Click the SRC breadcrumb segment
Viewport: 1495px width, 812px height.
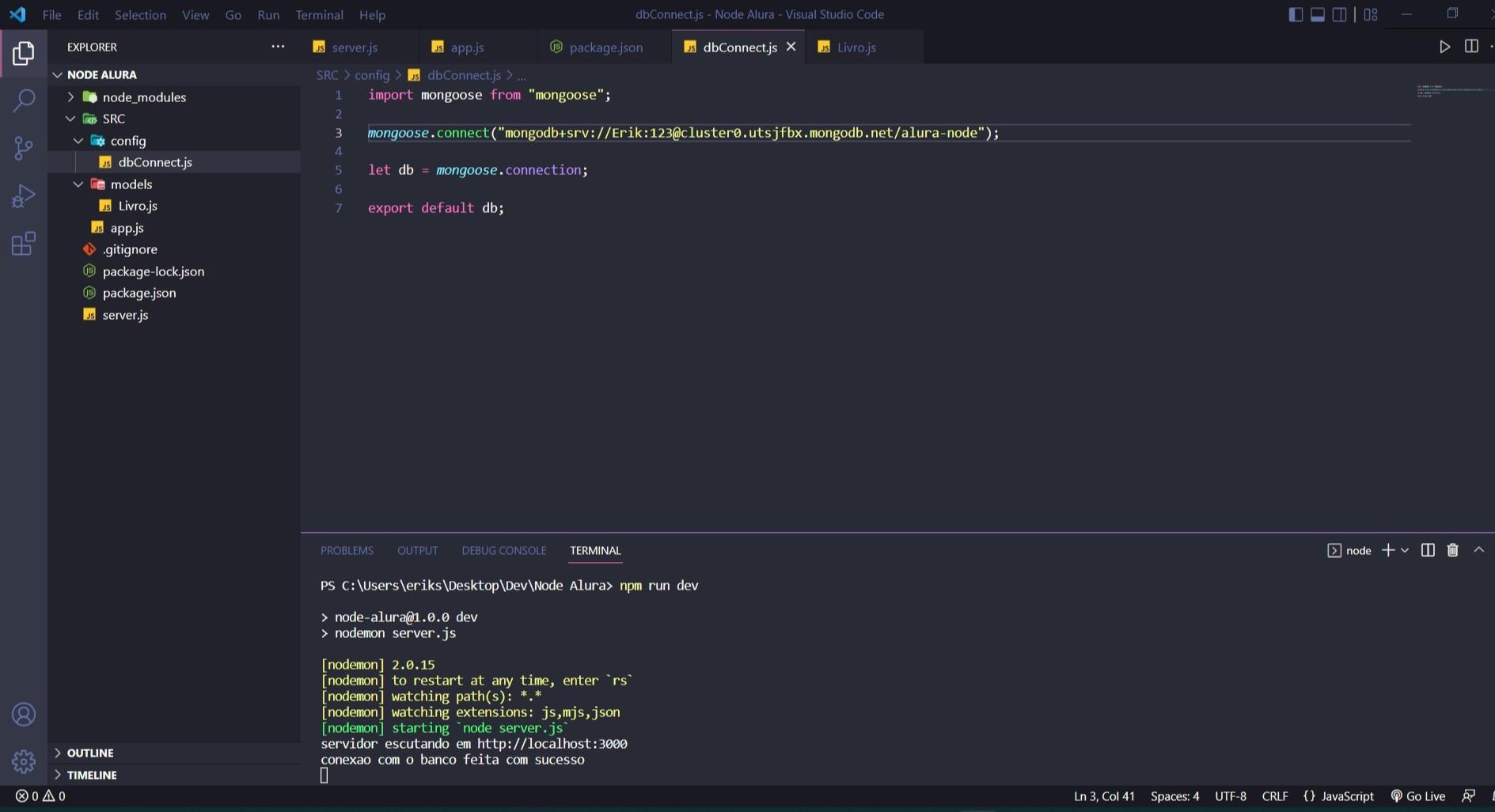point(327,75)
